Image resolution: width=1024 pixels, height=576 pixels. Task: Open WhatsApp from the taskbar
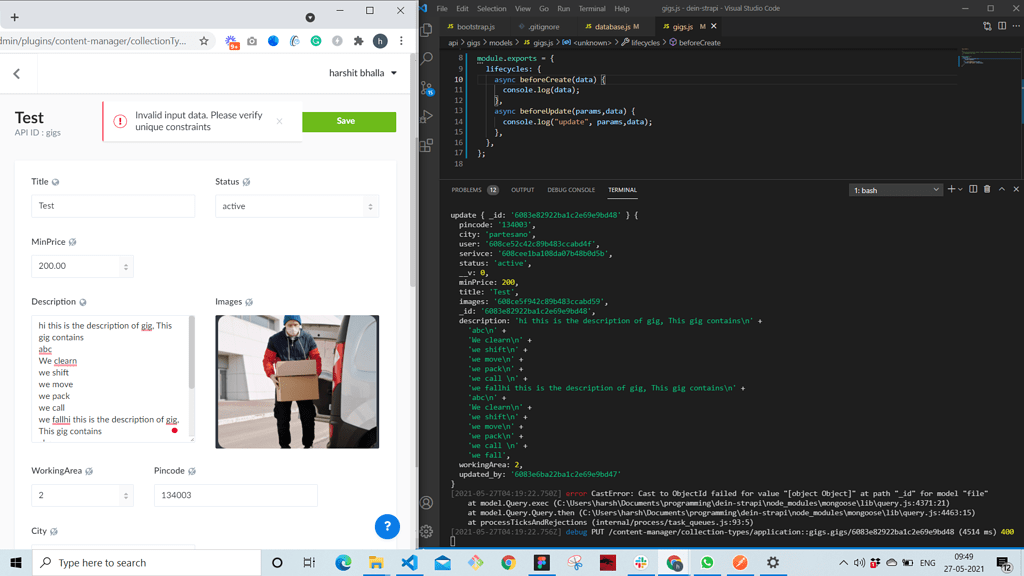[707, 562]
